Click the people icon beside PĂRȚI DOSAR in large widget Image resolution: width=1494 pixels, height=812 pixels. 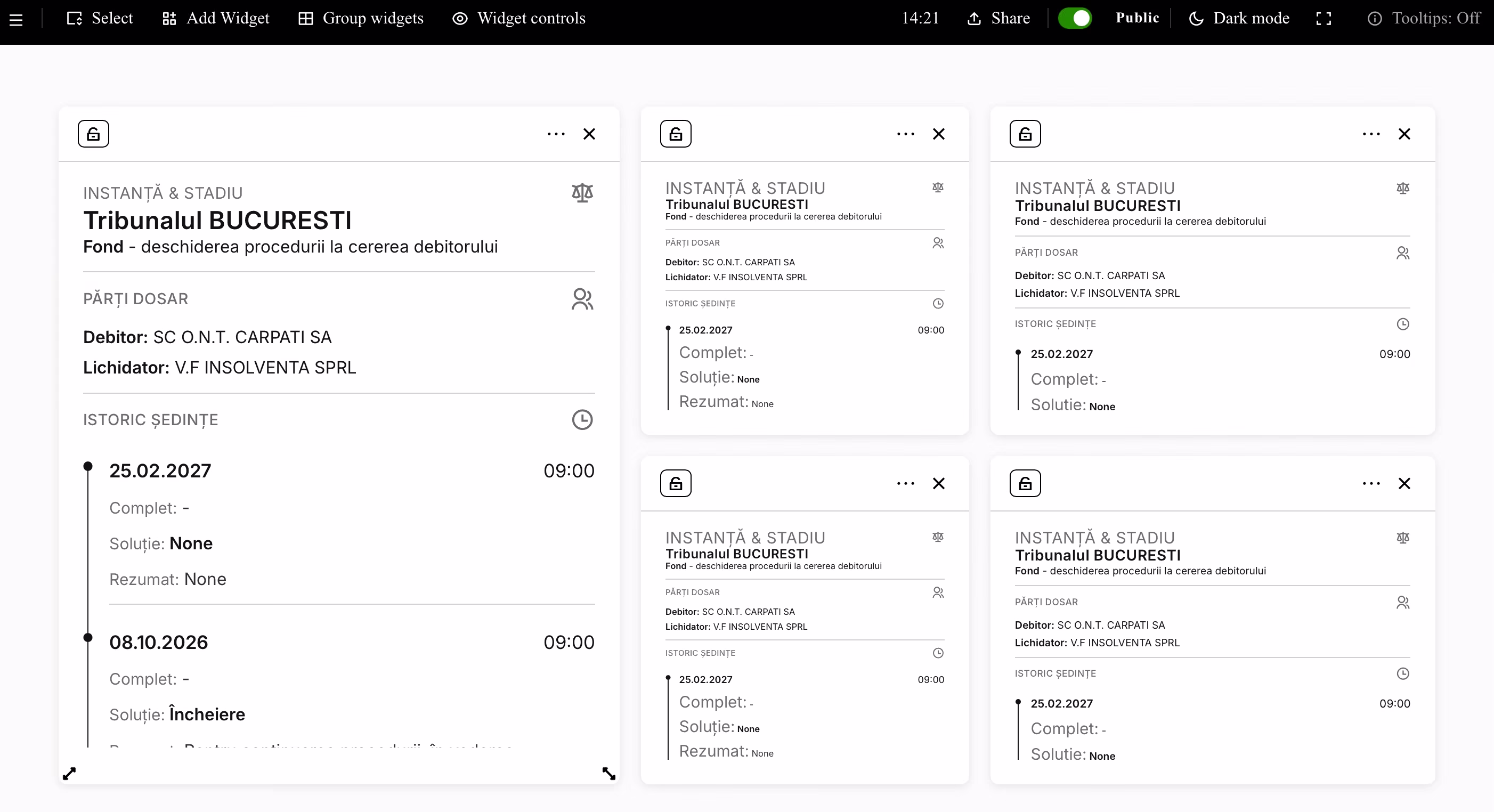[582, 299]
